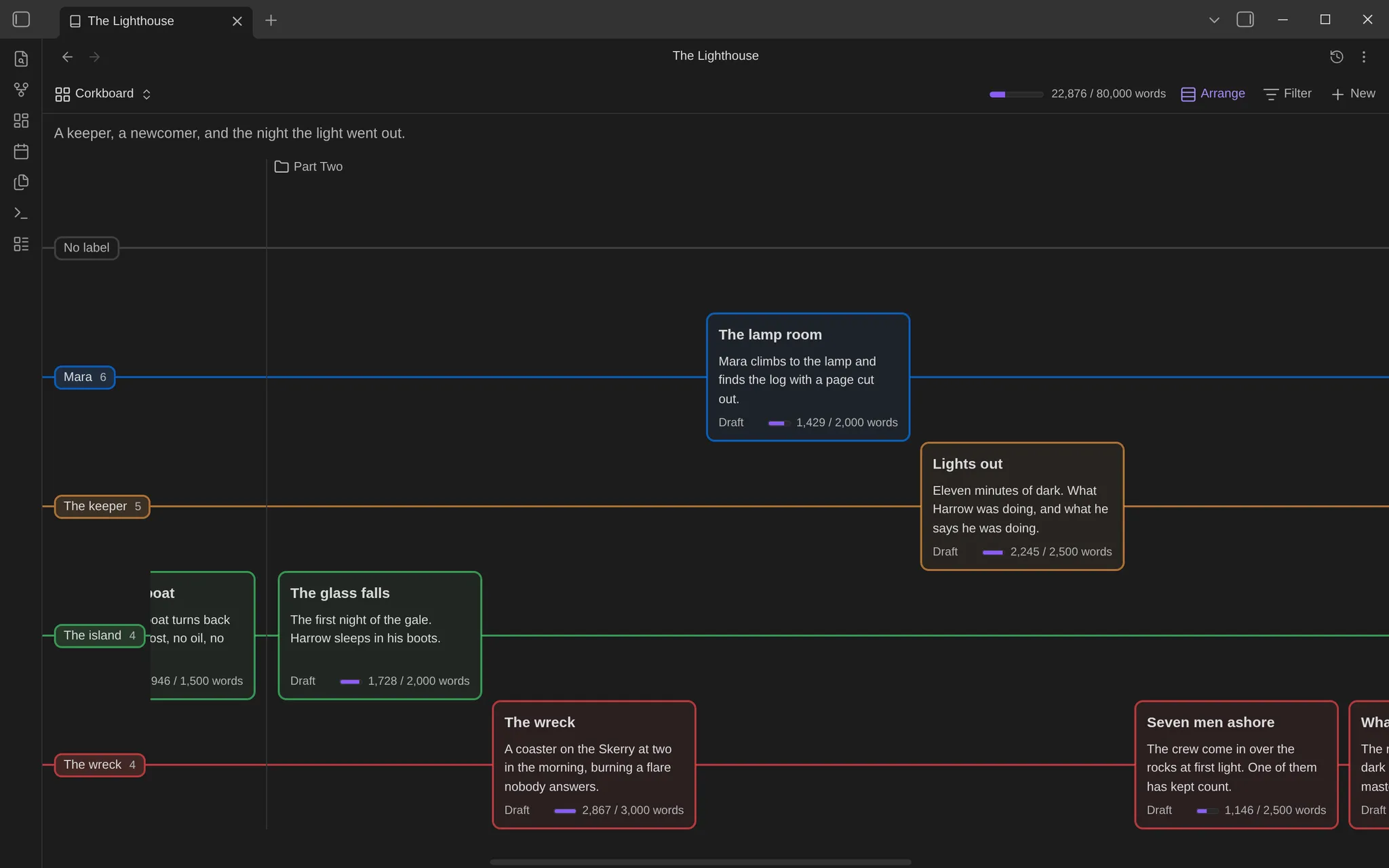Toggle the left sidebar panel icon
This screenshot has width=1389, height=868.
(x=21, y=20)
